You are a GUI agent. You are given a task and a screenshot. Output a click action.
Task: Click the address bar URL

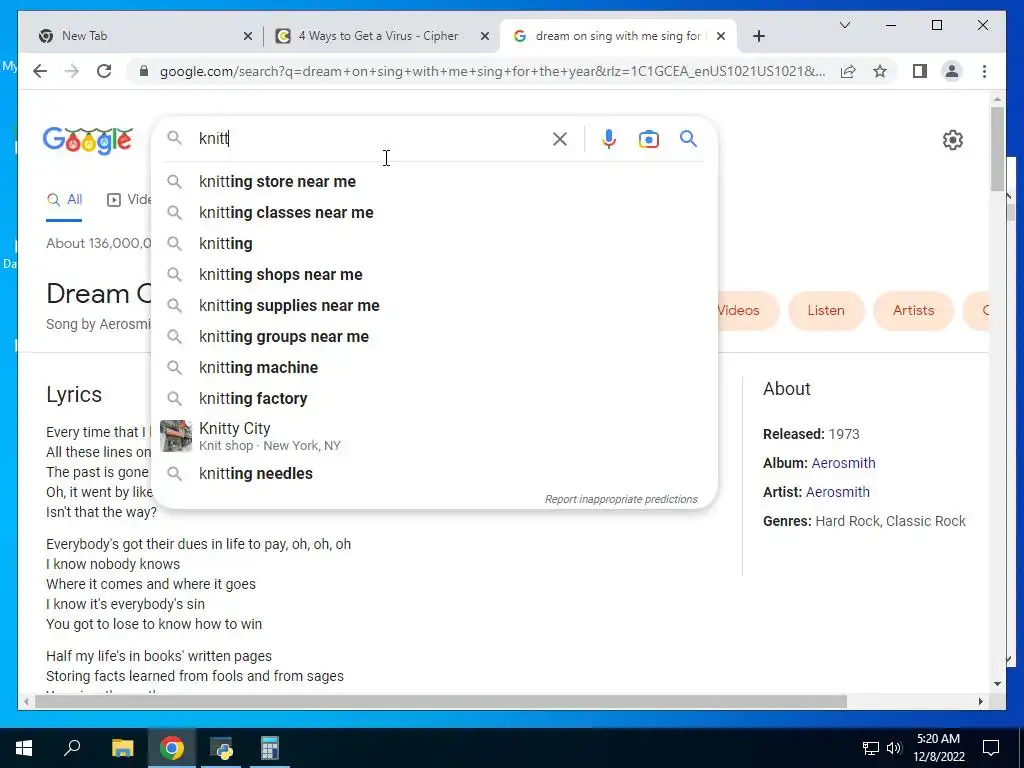493,71
